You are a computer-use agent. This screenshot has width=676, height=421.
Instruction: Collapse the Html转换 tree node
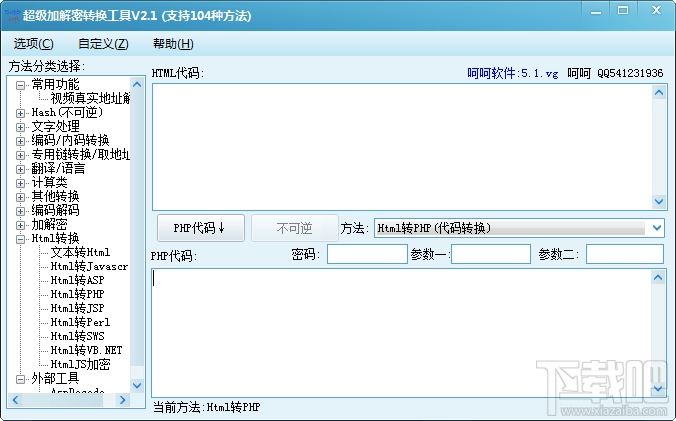point(20,239)
